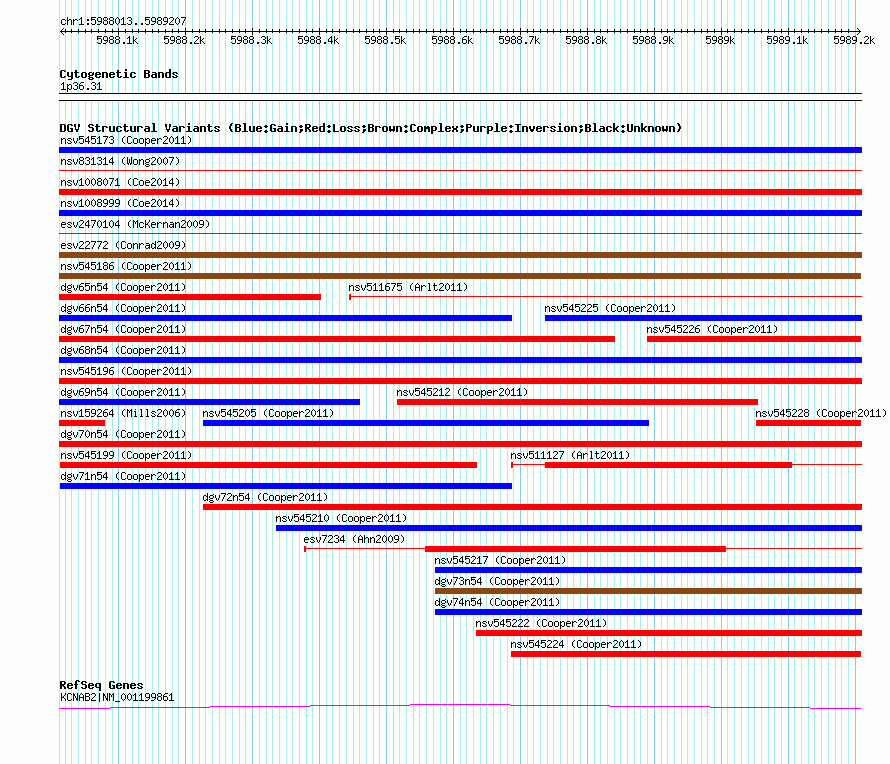Click the 5988.5k ruler tick label
The width and height of the screenshot is (890, 764).
pyautogui.click(x=385, y=40)
